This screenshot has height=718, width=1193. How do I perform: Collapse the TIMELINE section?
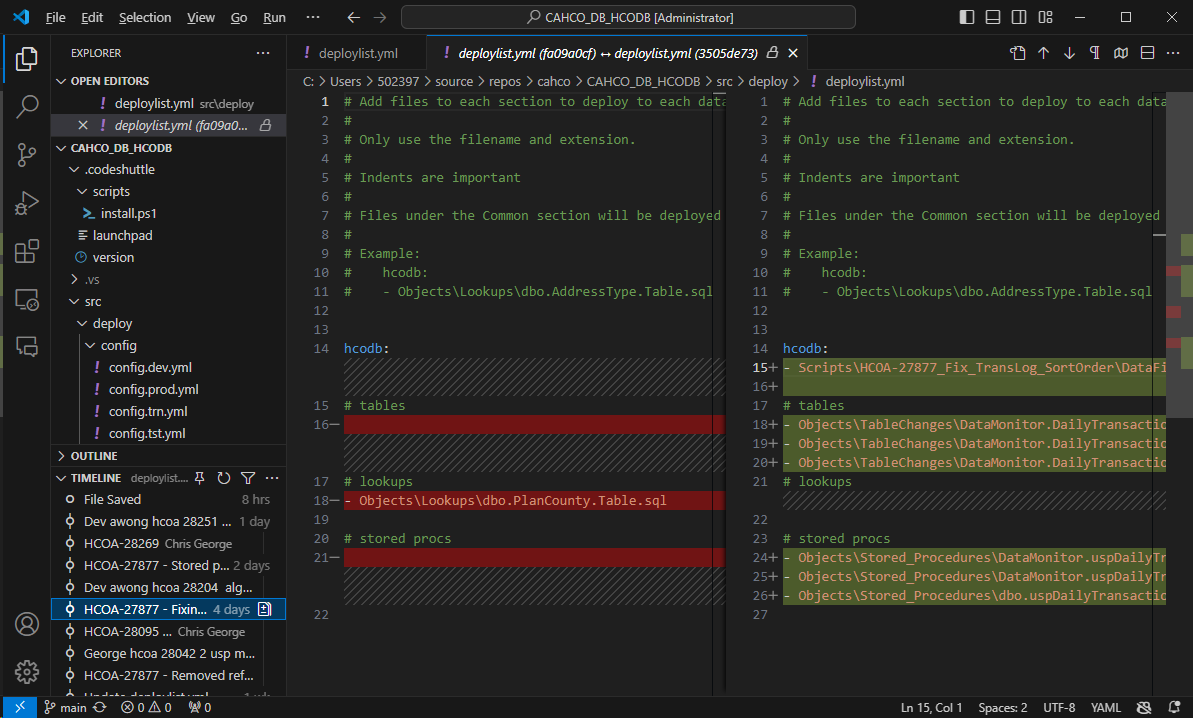click(90, 477)
